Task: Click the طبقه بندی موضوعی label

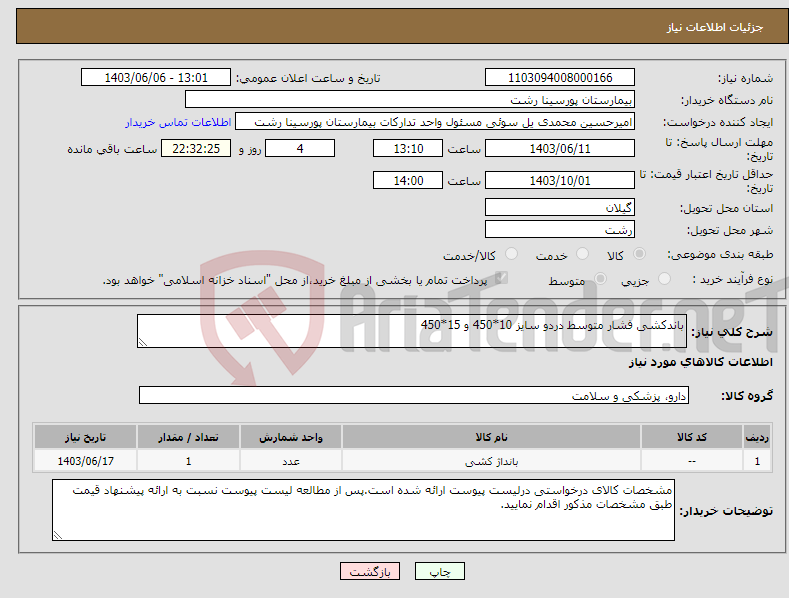Action: (720, 254)
